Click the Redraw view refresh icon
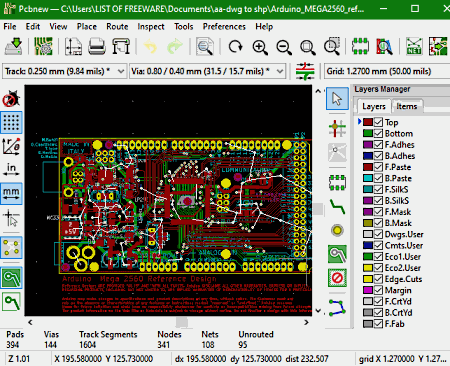Viewport: 450px width, 366px height. click(236, 46)
